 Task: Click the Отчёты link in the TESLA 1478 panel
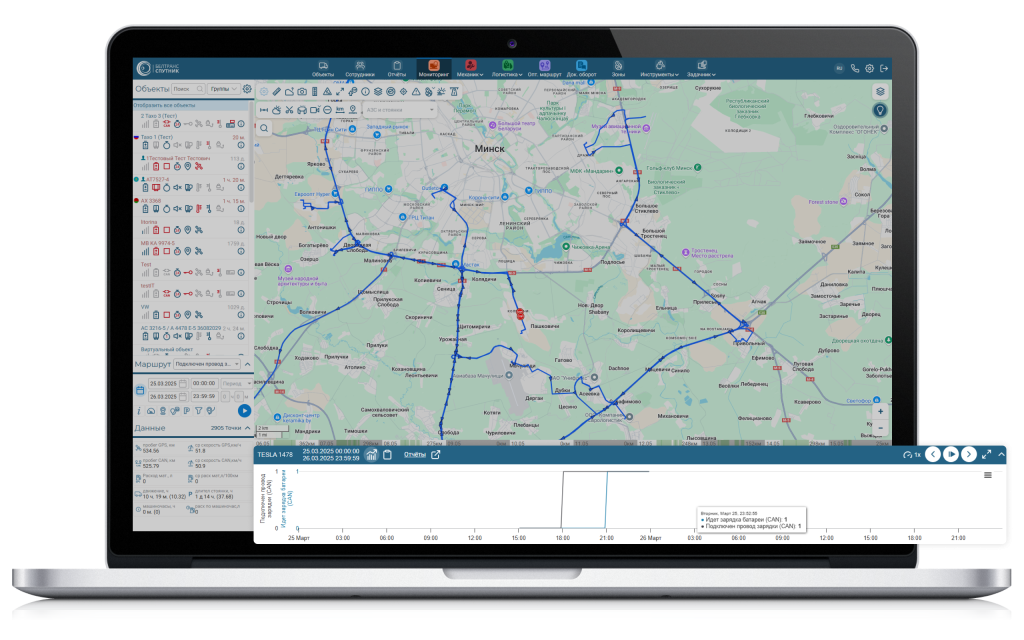click(x=414, y=455)
